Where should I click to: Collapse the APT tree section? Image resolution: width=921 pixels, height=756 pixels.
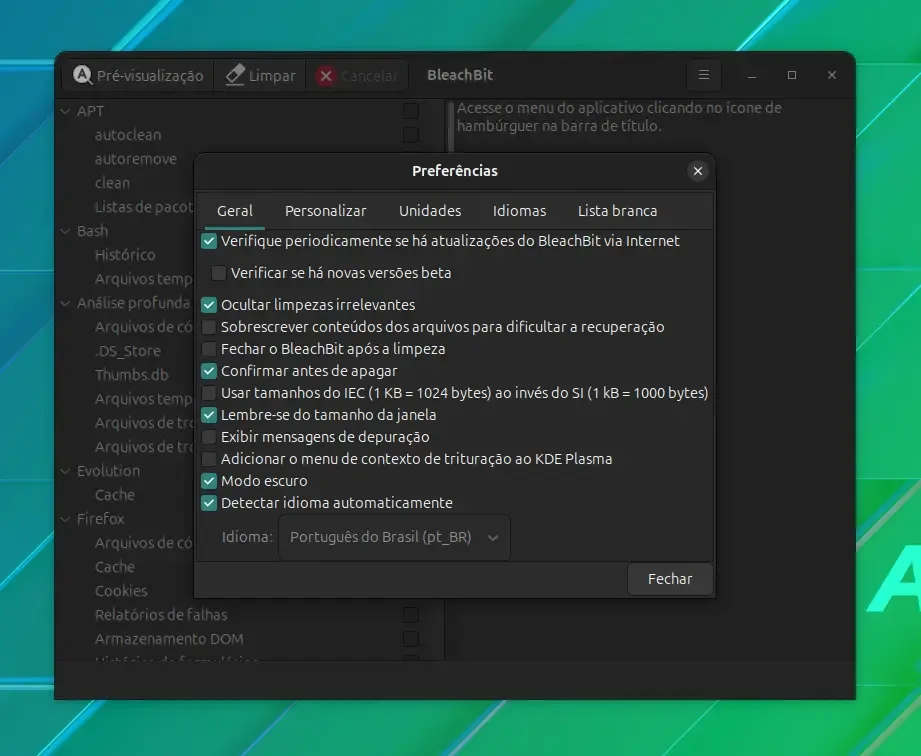(66, 111)
